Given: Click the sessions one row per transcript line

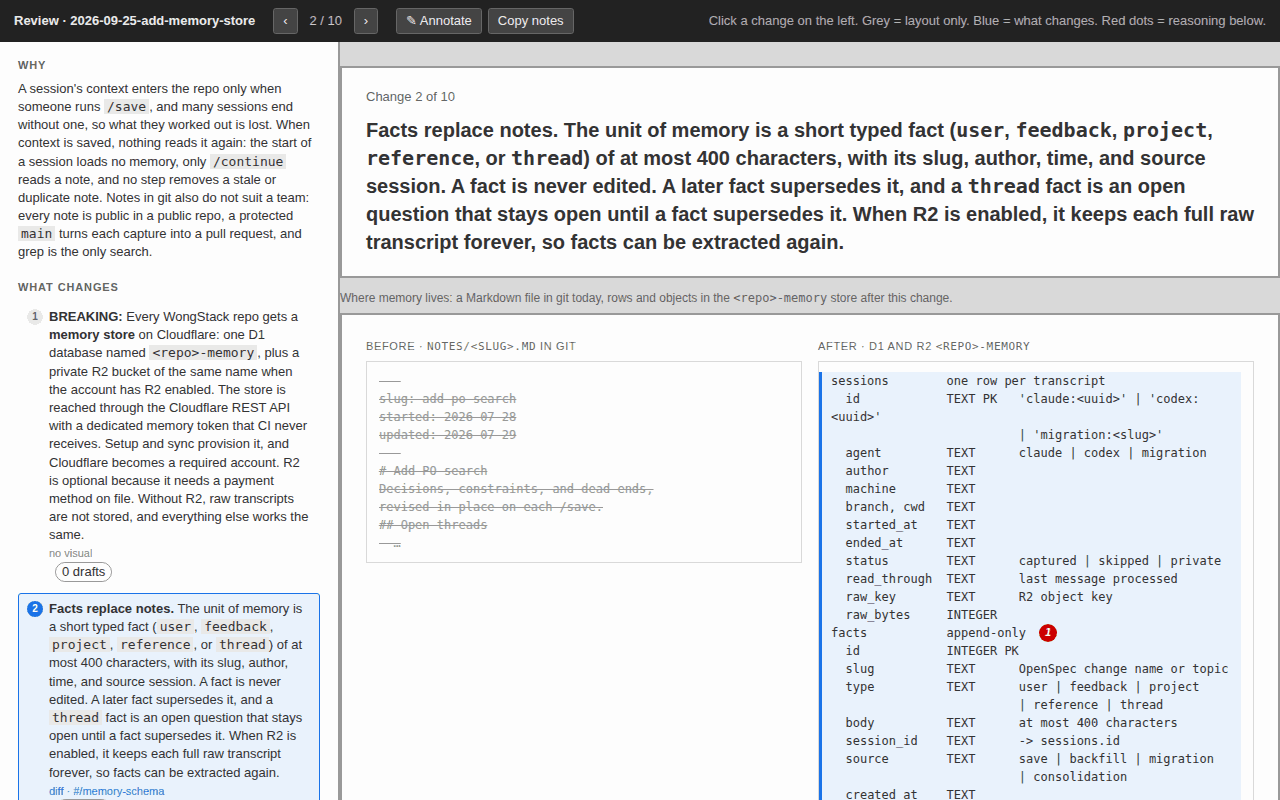Looking at the screenshot, I should tap(968, 381).
